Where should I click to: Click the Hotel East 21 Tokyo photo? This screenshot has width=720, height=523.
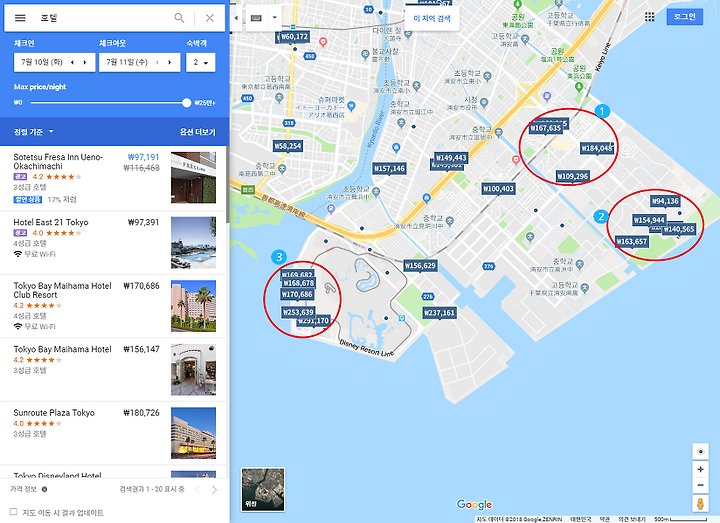193,242
